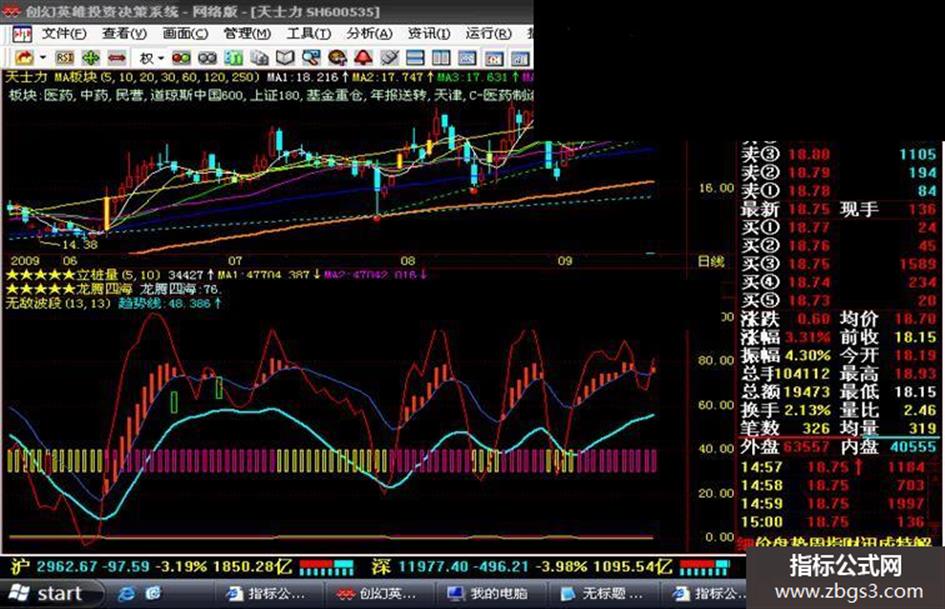
Task: Click the 换手 2.13% turnover value
Action: tap(808, 411)
